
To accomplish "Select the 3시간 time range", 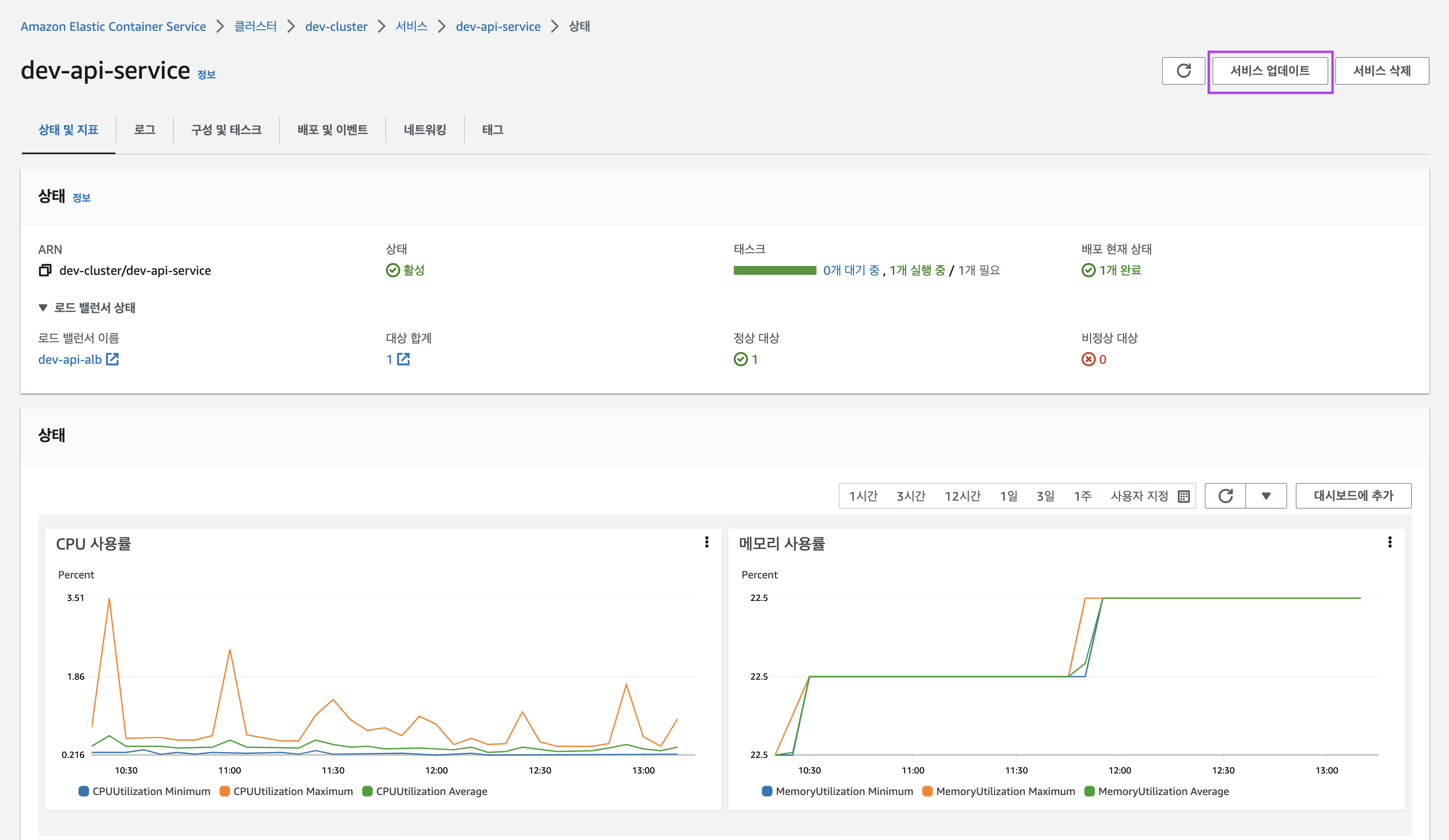I will click(911, 496).
